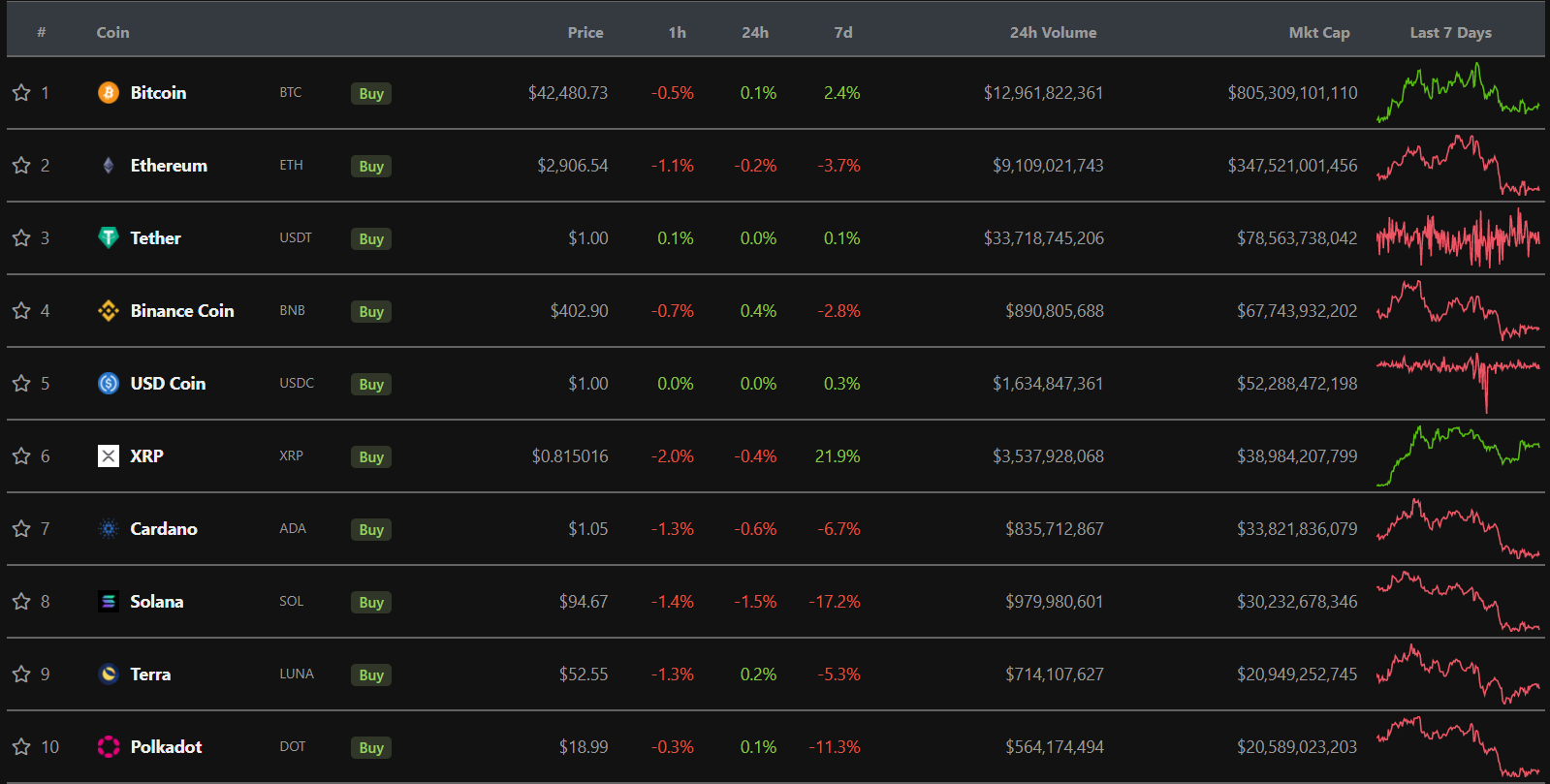Click the Bitcoin coin logo icon
The width and height of the screenshot is (1550, 784).
pyautogui.click(x=109, y=92)
